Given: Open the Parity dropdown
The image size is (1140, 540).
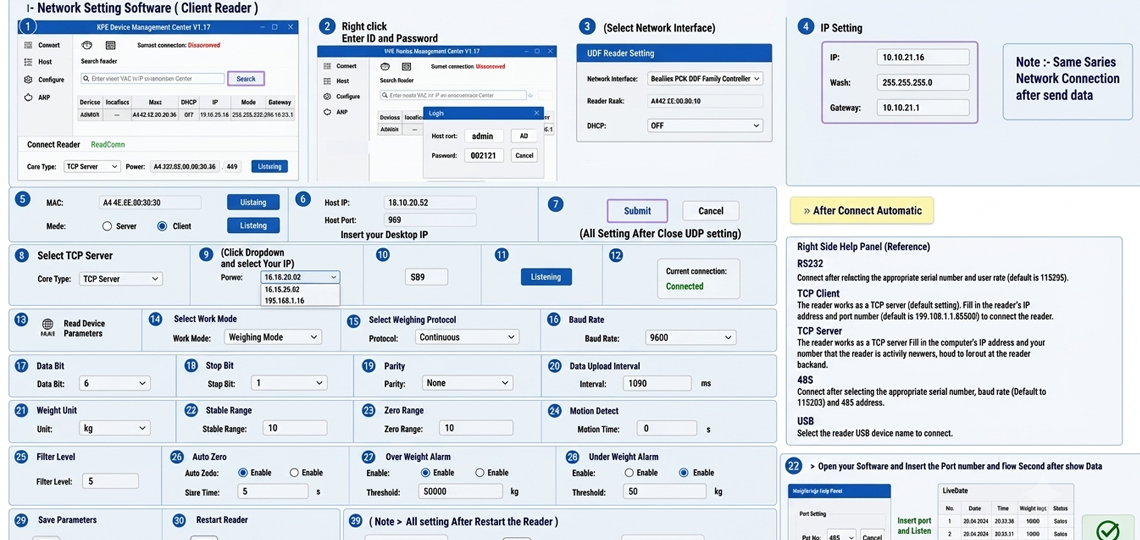Looking at the screenshot, I should (x=468, y=383).
